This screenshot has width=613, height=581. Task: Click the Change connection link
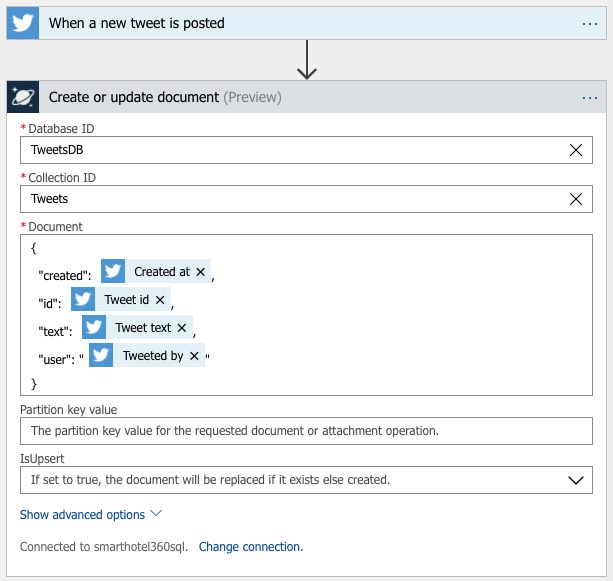point(250,547)
